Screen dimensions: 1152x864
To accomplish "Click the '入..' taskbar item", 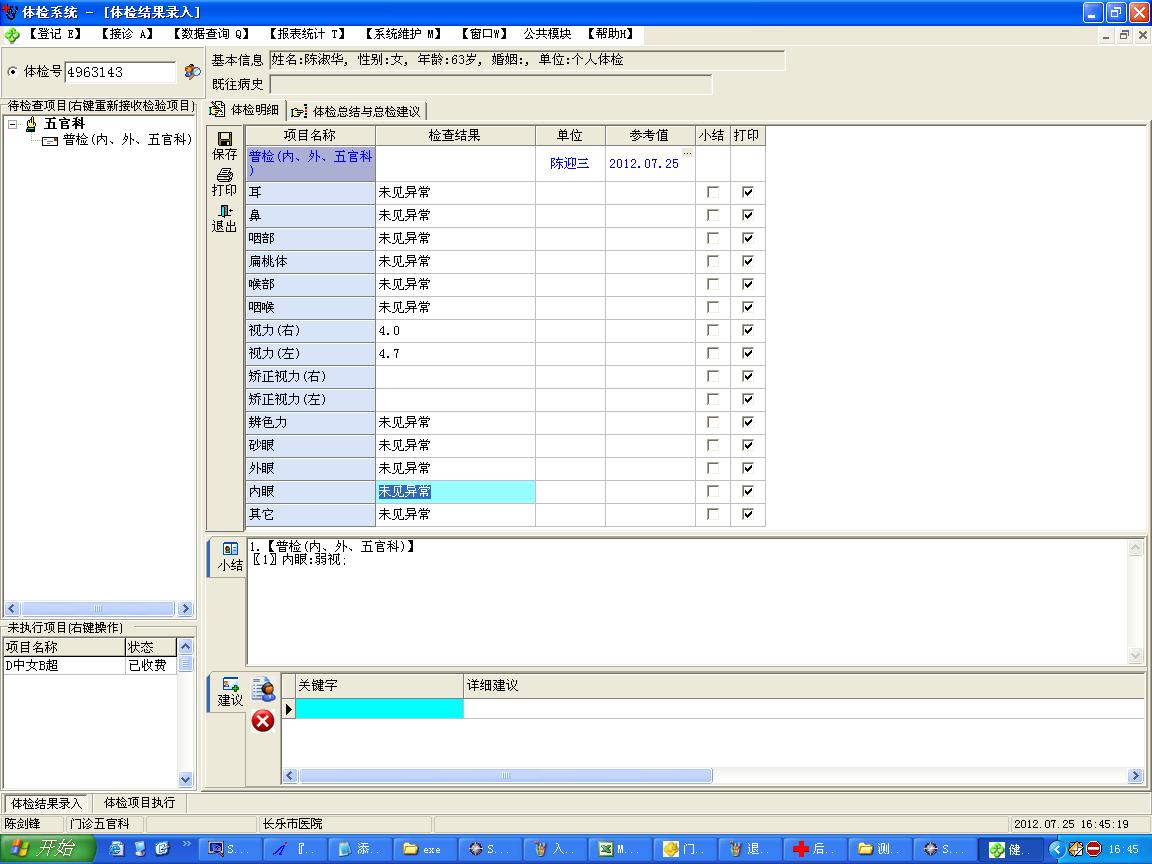I will (553, 849).
